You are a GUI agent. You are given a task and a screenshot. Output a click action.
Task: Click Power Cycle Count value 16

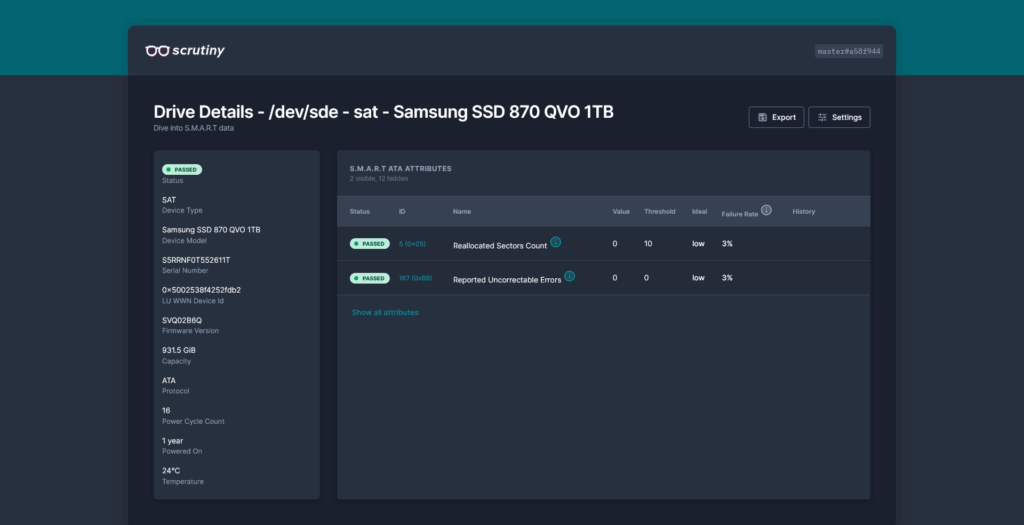[x=166, y=411]
